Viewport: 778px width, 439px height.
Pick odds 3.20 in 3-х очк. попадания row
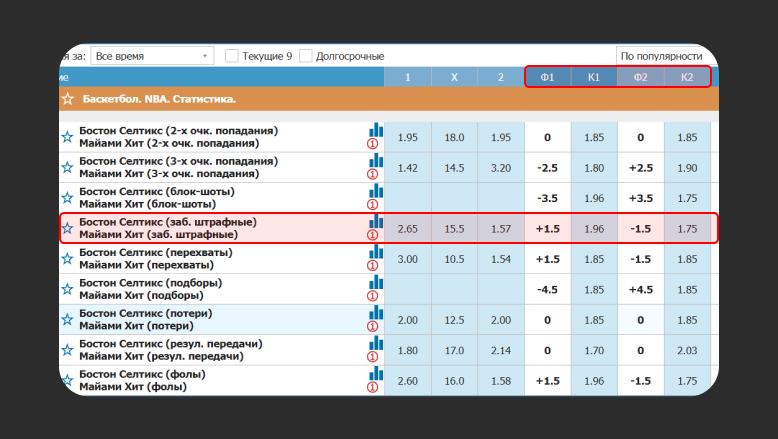click(x=500, y=168)
